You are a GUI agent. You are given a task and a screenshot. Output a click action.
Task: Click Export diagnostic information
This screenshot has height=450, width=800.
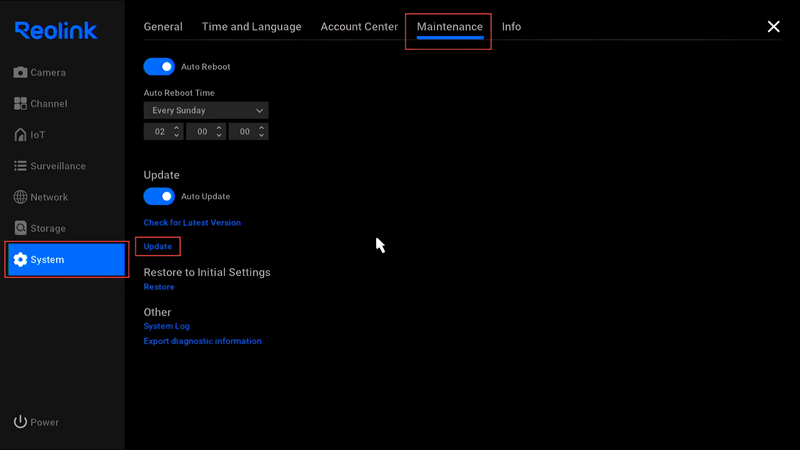pos(202,341)
